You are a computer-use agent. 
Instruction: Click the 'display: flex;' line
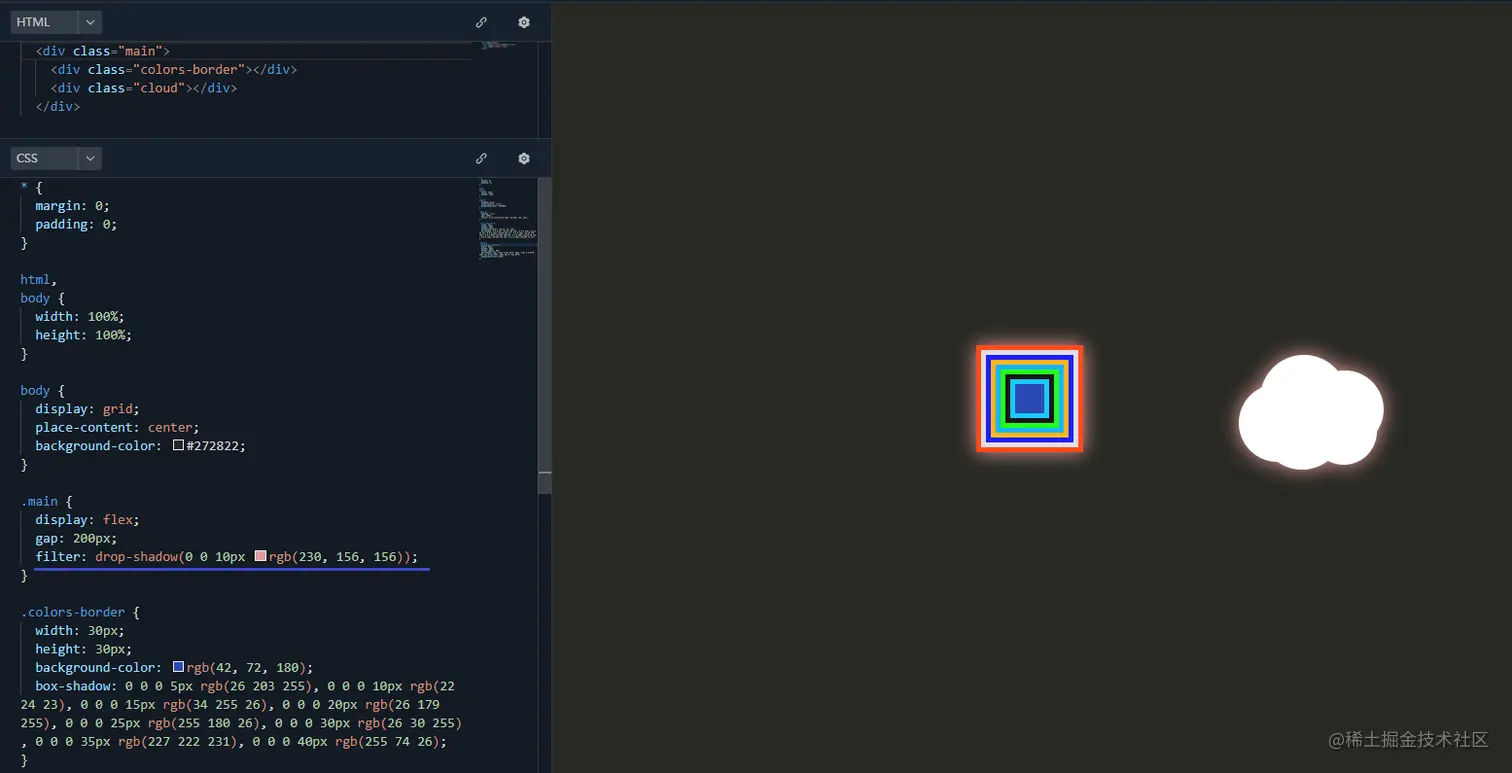click(87, 520)
